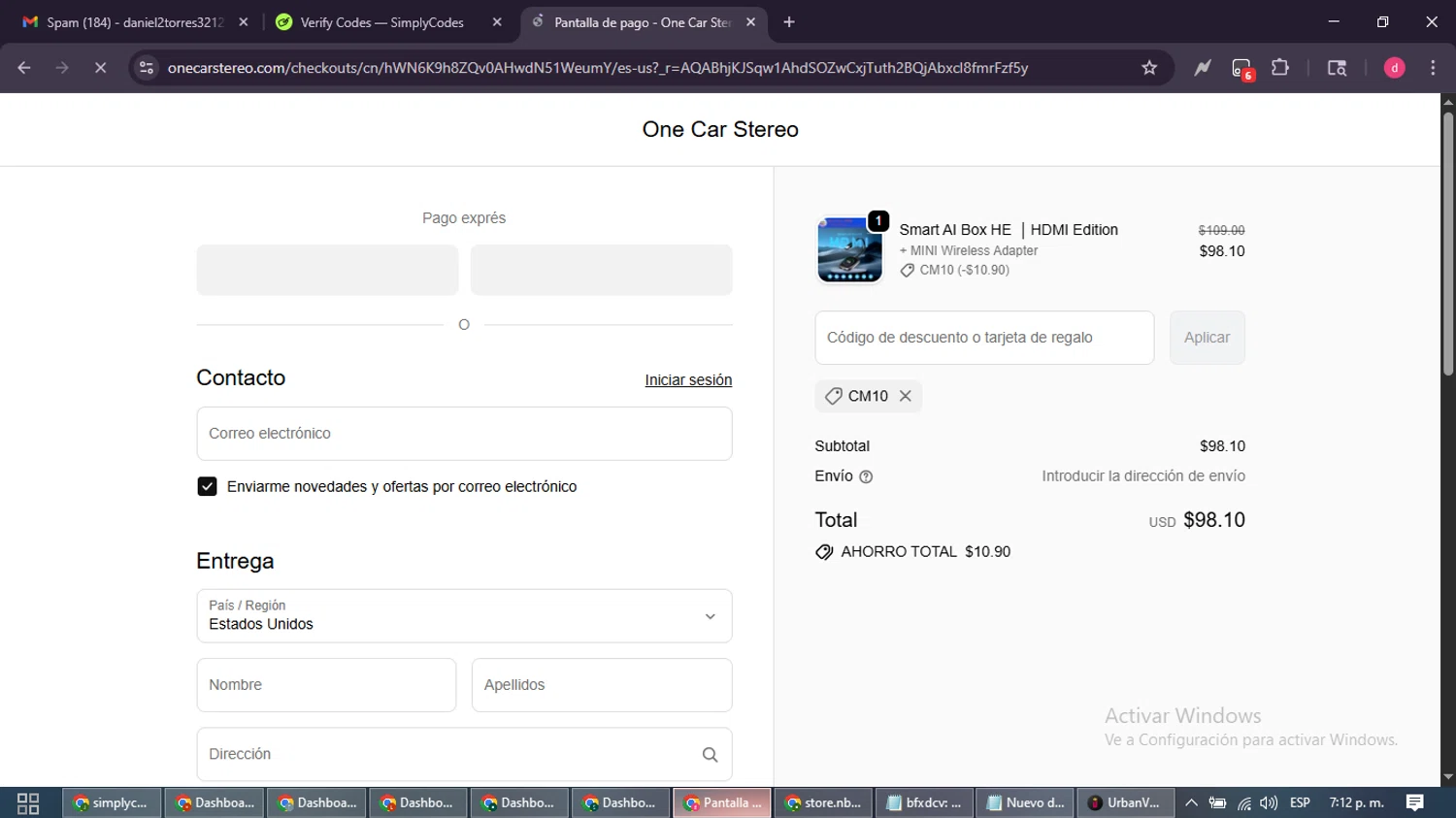Go back to previous page
The width and height of the screenshot is (1456, 818).
click(24, 68)
